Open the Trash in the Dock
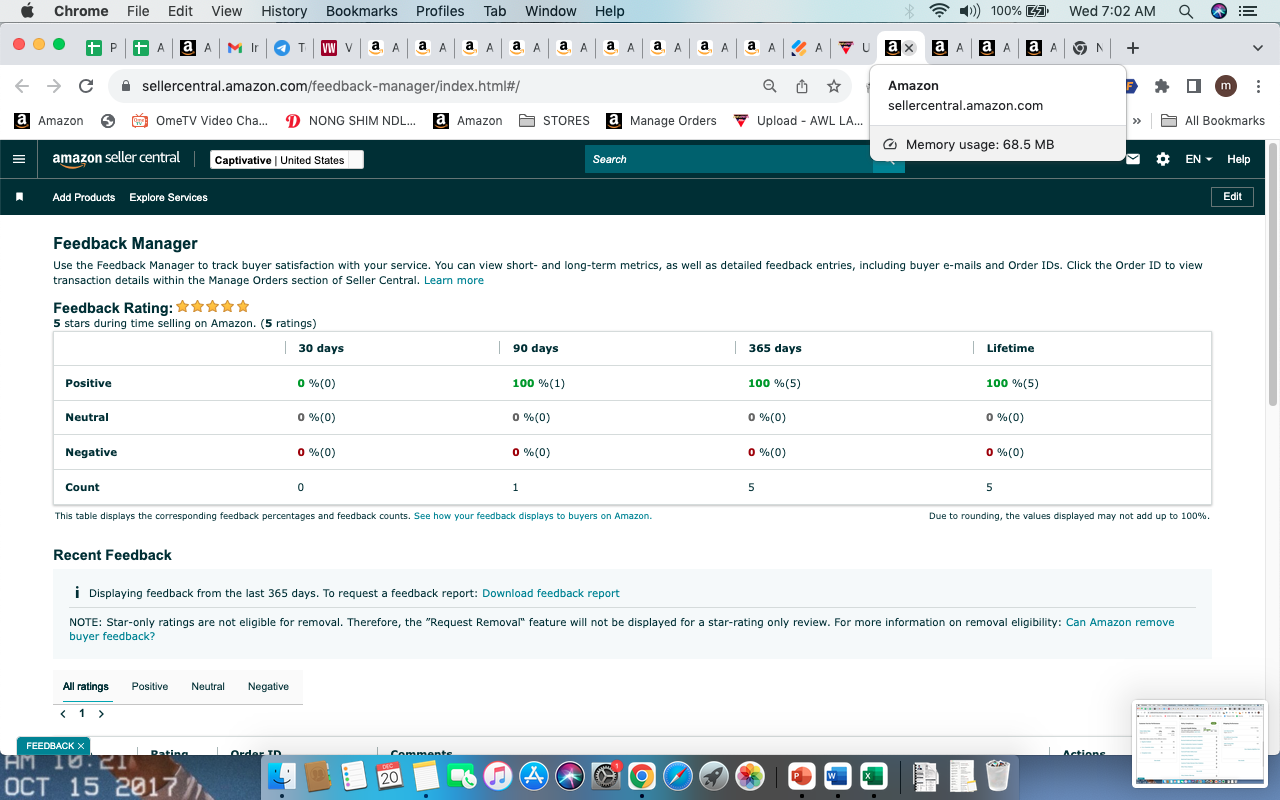Viewport: 1280px width, 800px height. pos(997,776)
